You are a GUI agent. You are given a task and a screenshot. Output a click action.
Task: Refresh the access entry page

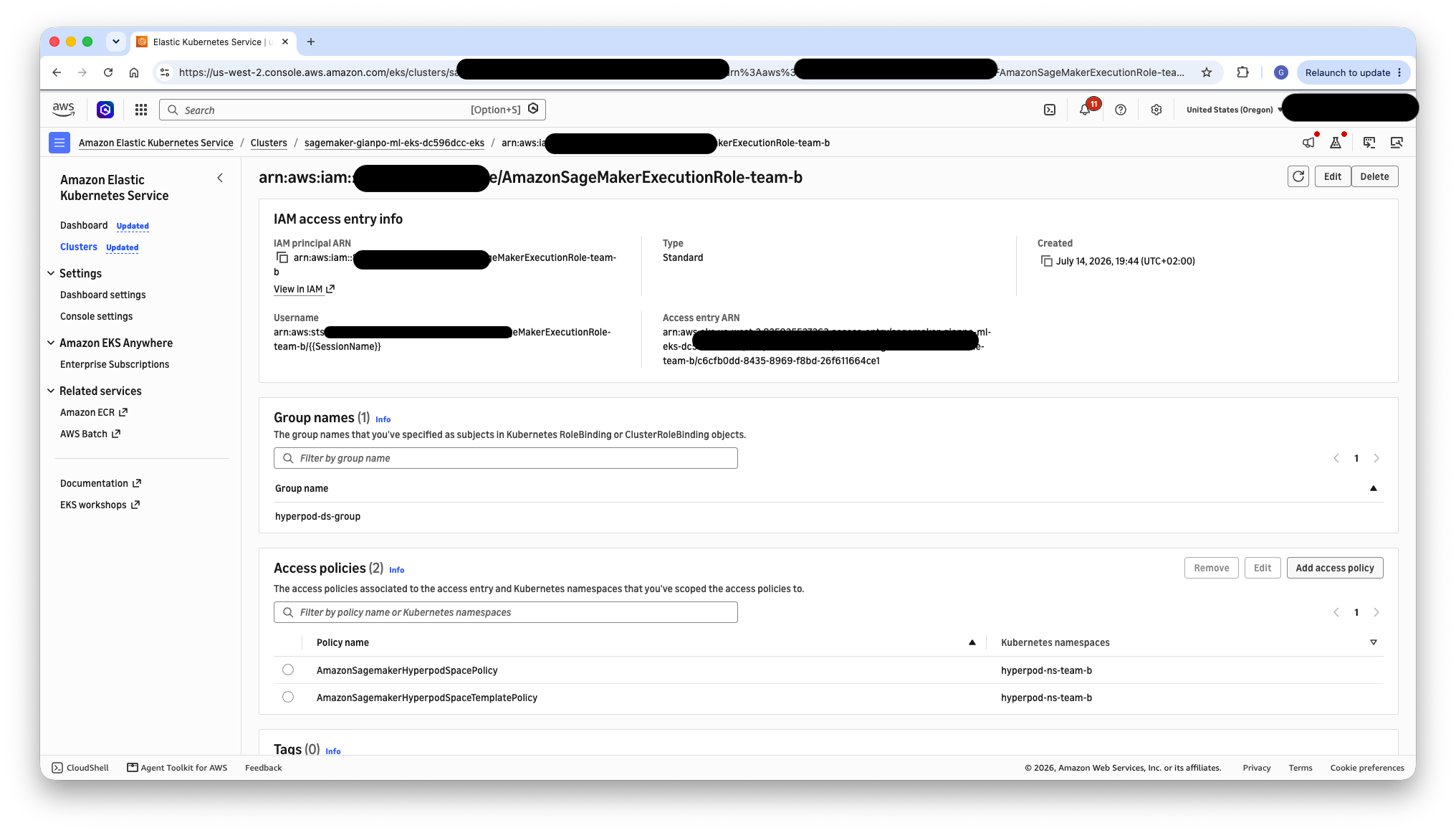tap(1298, 176)
